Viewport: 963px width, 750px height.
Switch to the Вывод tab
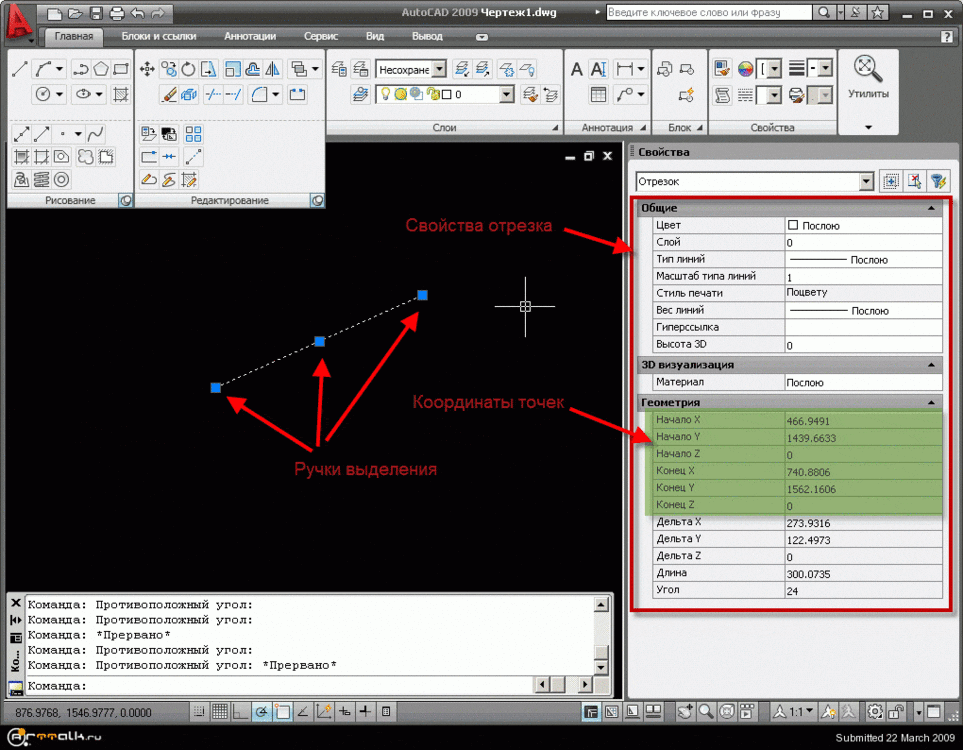tap(427, 36)
